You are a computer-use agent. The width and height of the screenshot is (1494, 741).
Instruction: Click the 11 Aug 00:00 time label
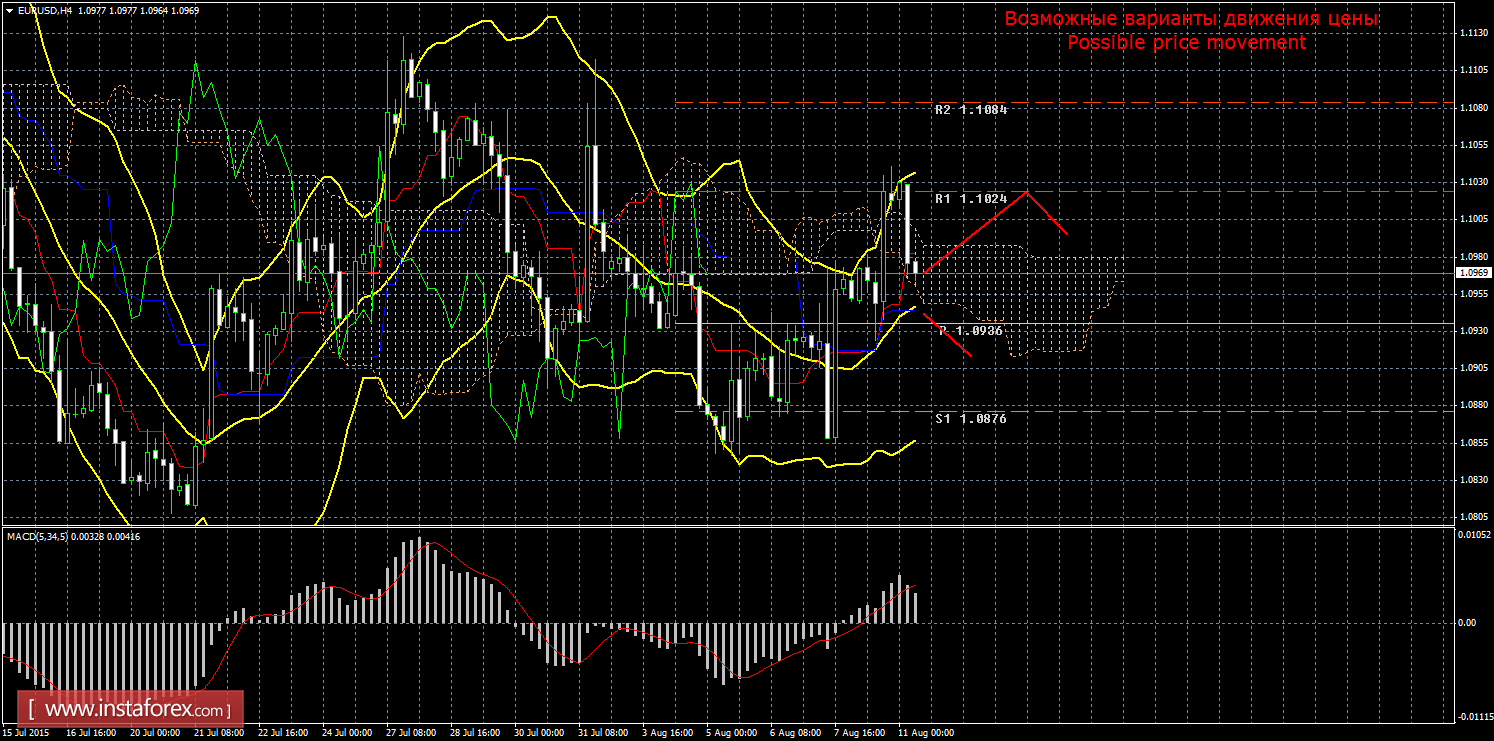pyautogui.click(x=924, y=733)
